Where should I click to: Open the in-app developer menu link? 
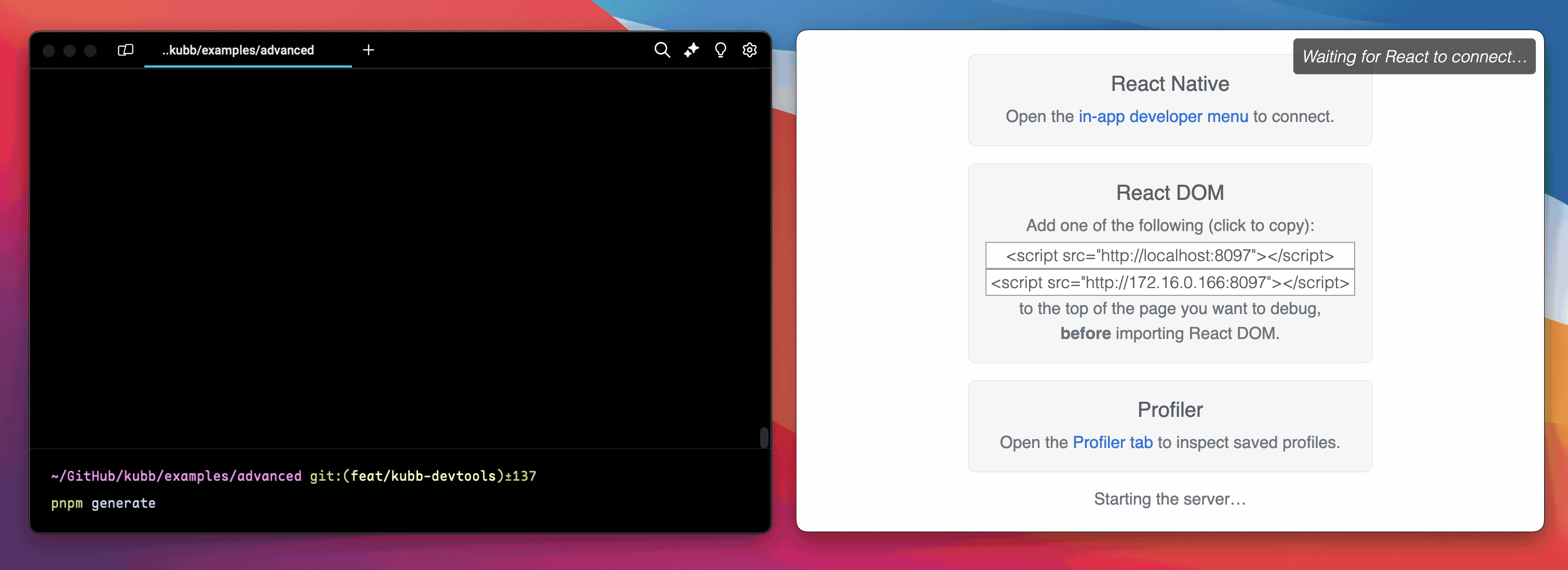(1163, 116)
